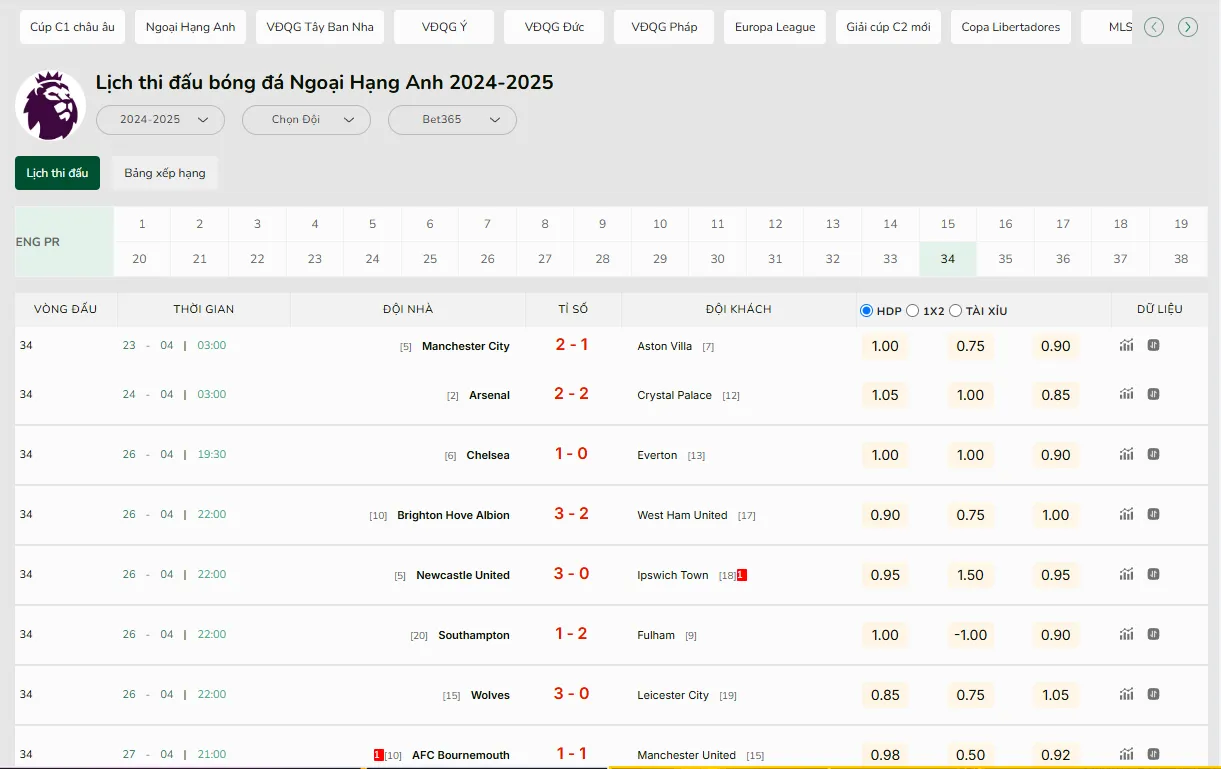Click the Leicester City team name
The image size is (1221, 769).
tap(673, 695)
